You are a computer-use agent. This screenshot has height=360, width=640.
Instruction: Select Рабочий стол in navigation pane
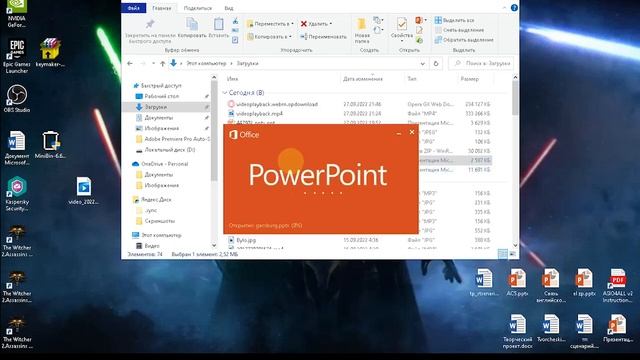[158, 96]
